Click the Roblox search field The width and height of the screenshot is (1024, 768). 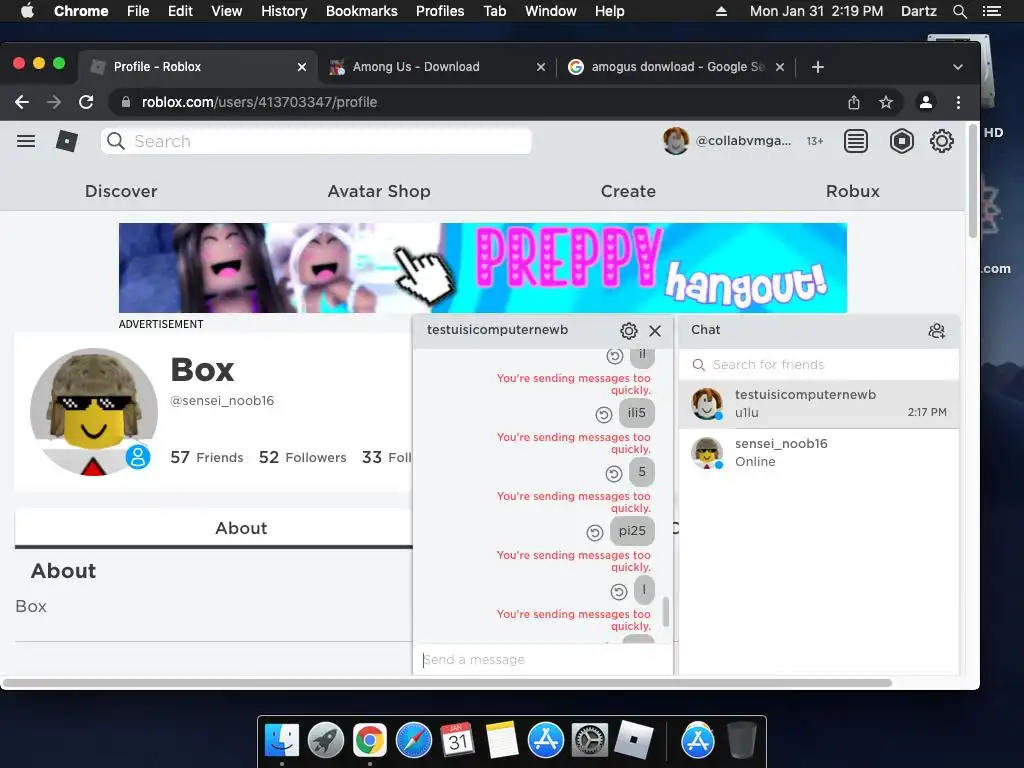coord(316,141)
